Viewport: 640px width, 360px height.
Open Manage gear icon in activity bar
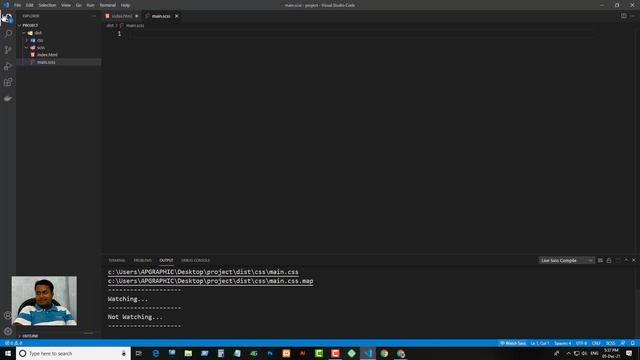8,331
